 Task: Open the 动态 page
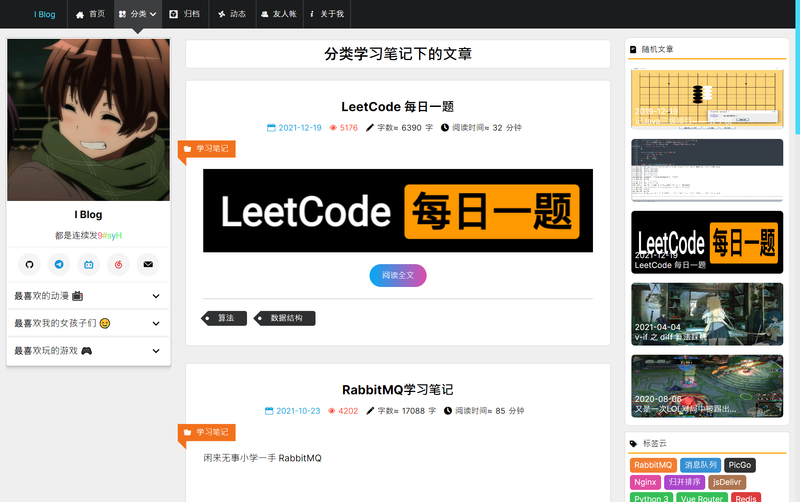coord(232,14)
